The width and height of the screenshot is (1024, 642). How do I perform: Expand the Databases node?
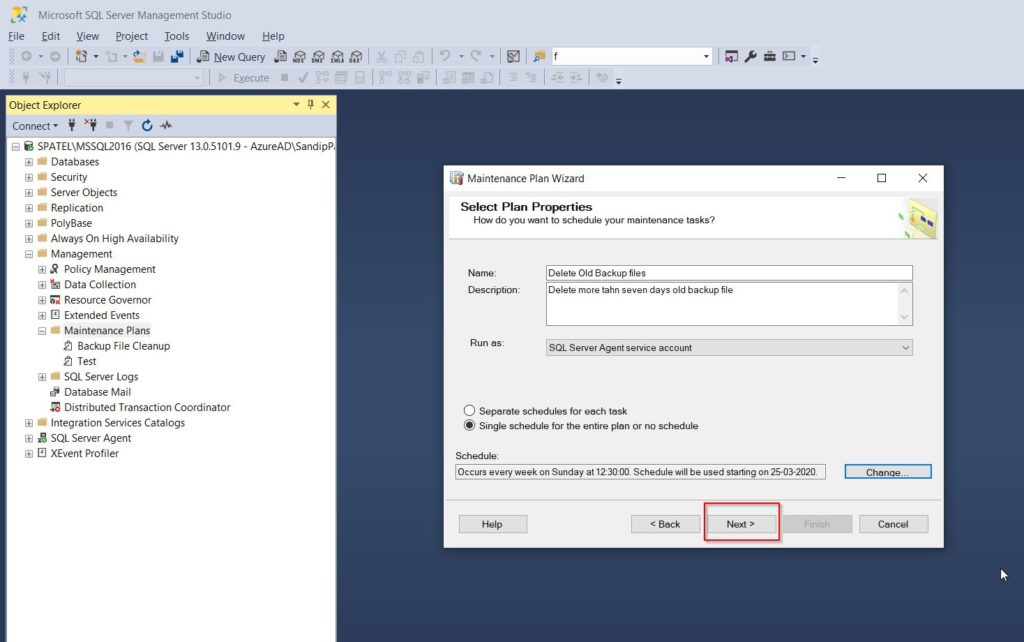(x=29, y=161)
